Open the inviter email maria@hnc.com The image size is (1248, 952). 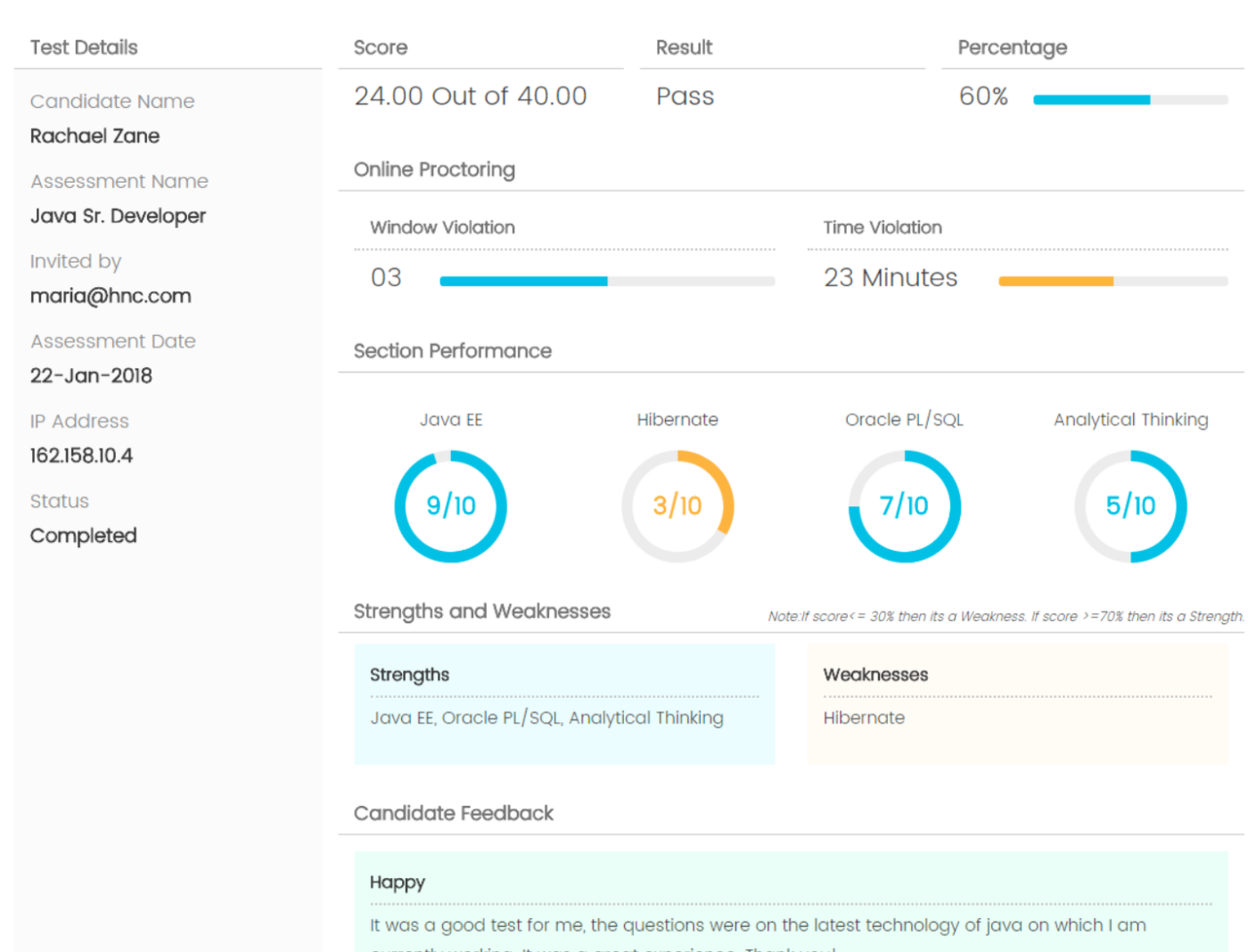tap(111, 295)
